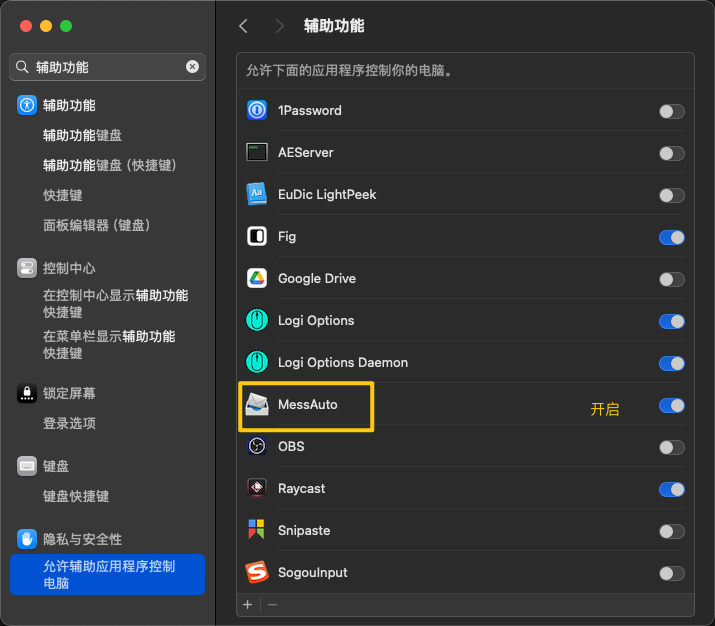Click the Keyboard sidebar icon
715x626 pixels.
(27, 466)
